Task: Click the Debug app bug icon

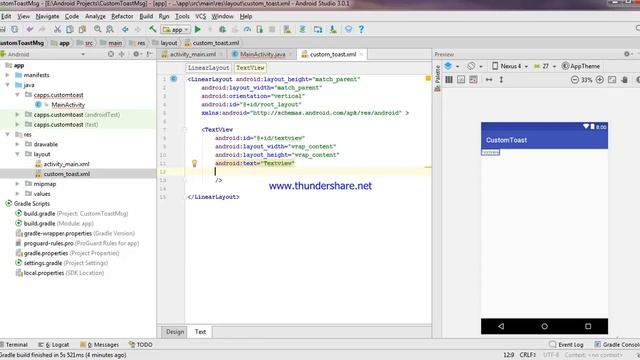Action: (x=222, y=29)
